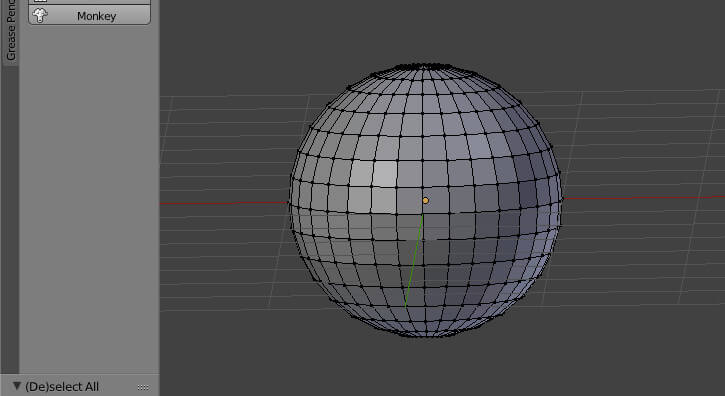Click the green Y axis line inside sphere
The image size is (725, 396).
pyautogui.click(x=414, y=260)
